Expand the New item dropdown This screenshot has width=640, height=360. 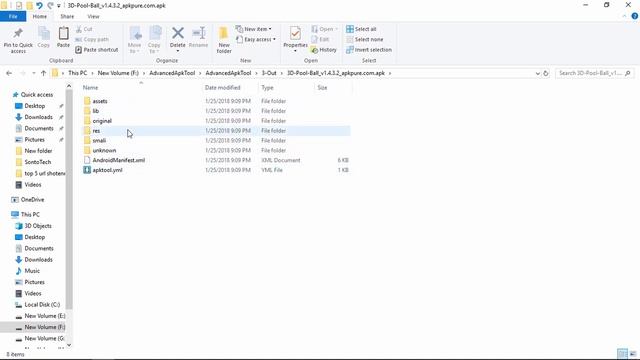pos(253,29)
